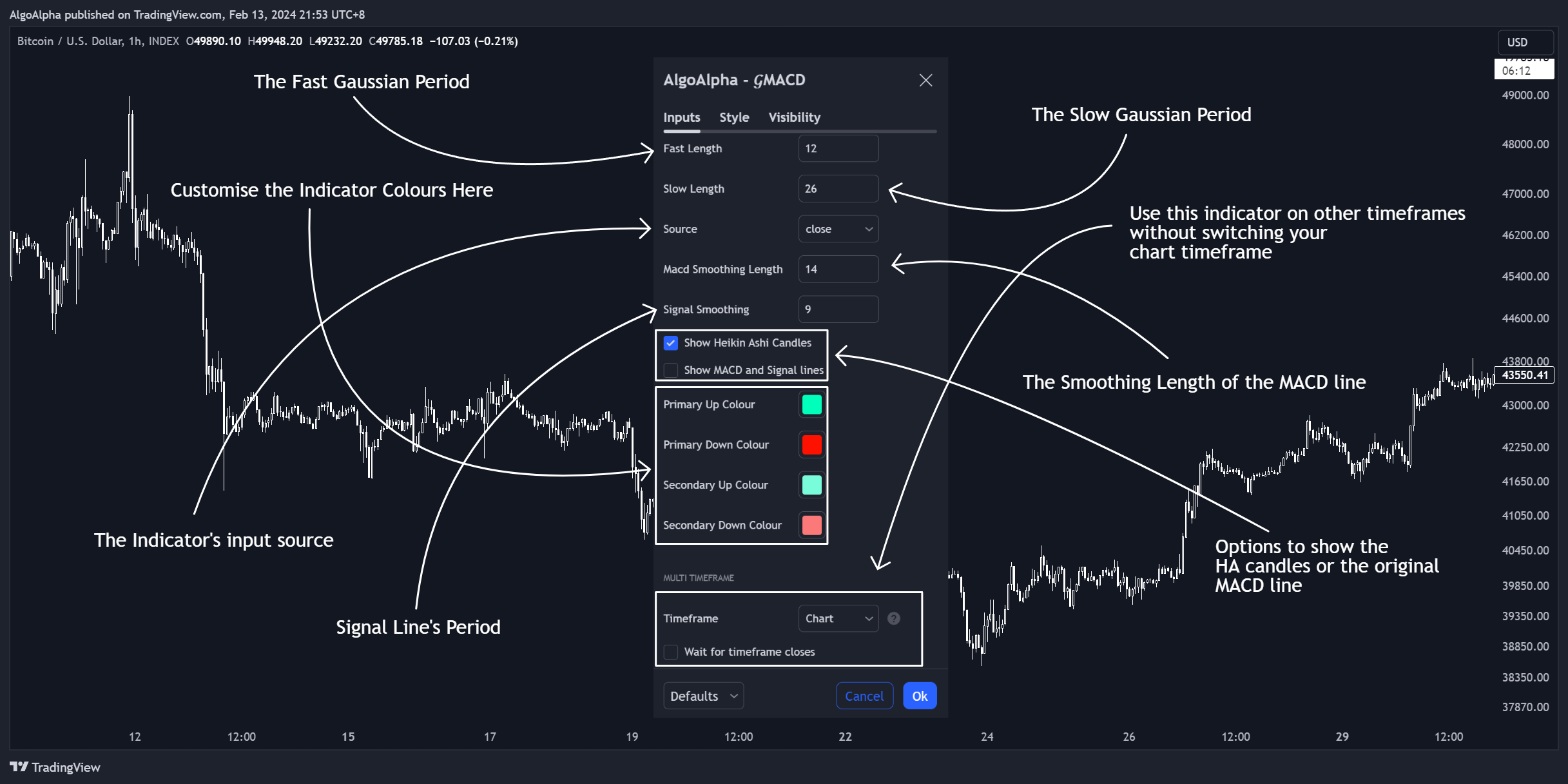Click the Bitcoin / U.S. Dollar symbol title
Screen dimensions: 1568x784
[x=98, y=41]
